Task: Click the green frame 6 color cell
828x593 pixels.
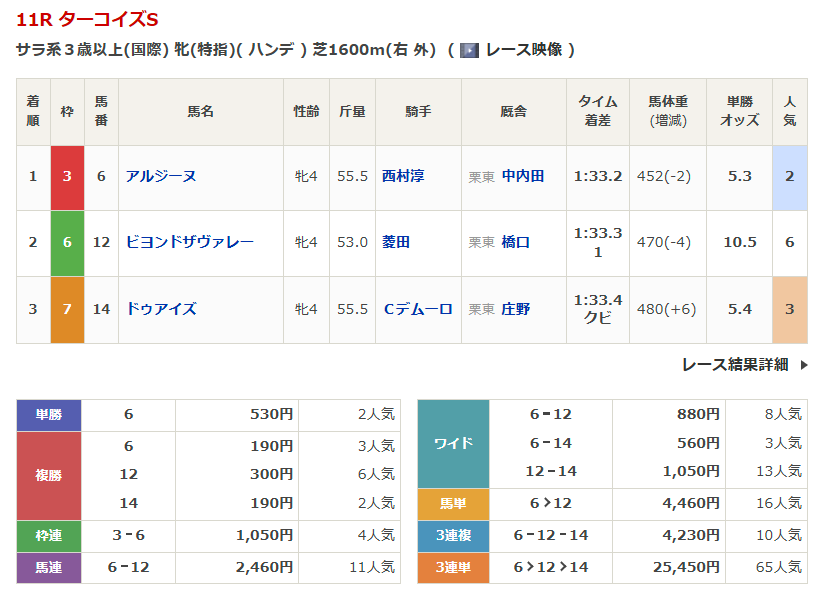Action: [x=67, y=243]
